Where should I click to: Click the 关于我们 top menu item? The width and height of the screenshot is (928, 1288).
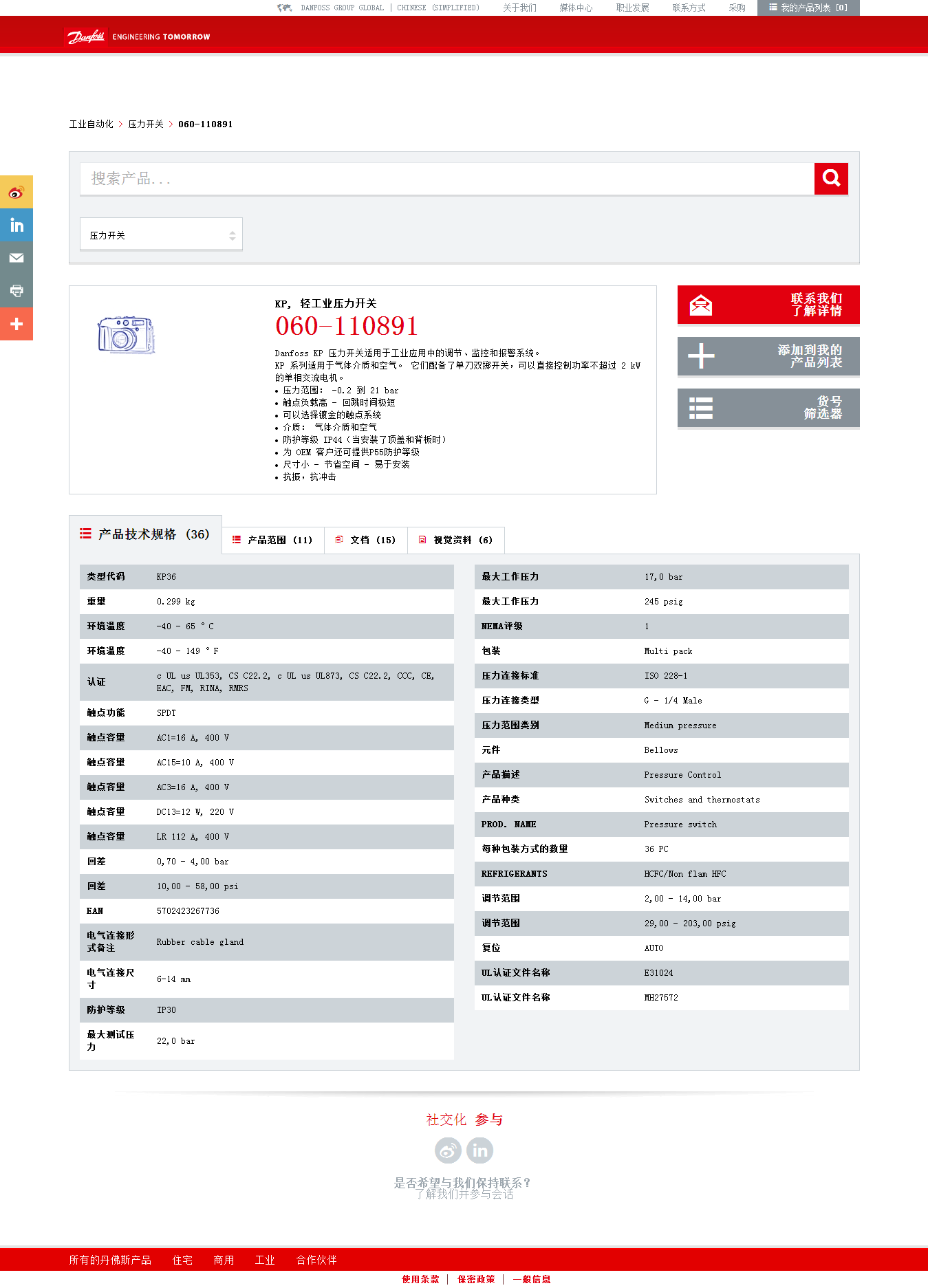click(x=519, y=8)
